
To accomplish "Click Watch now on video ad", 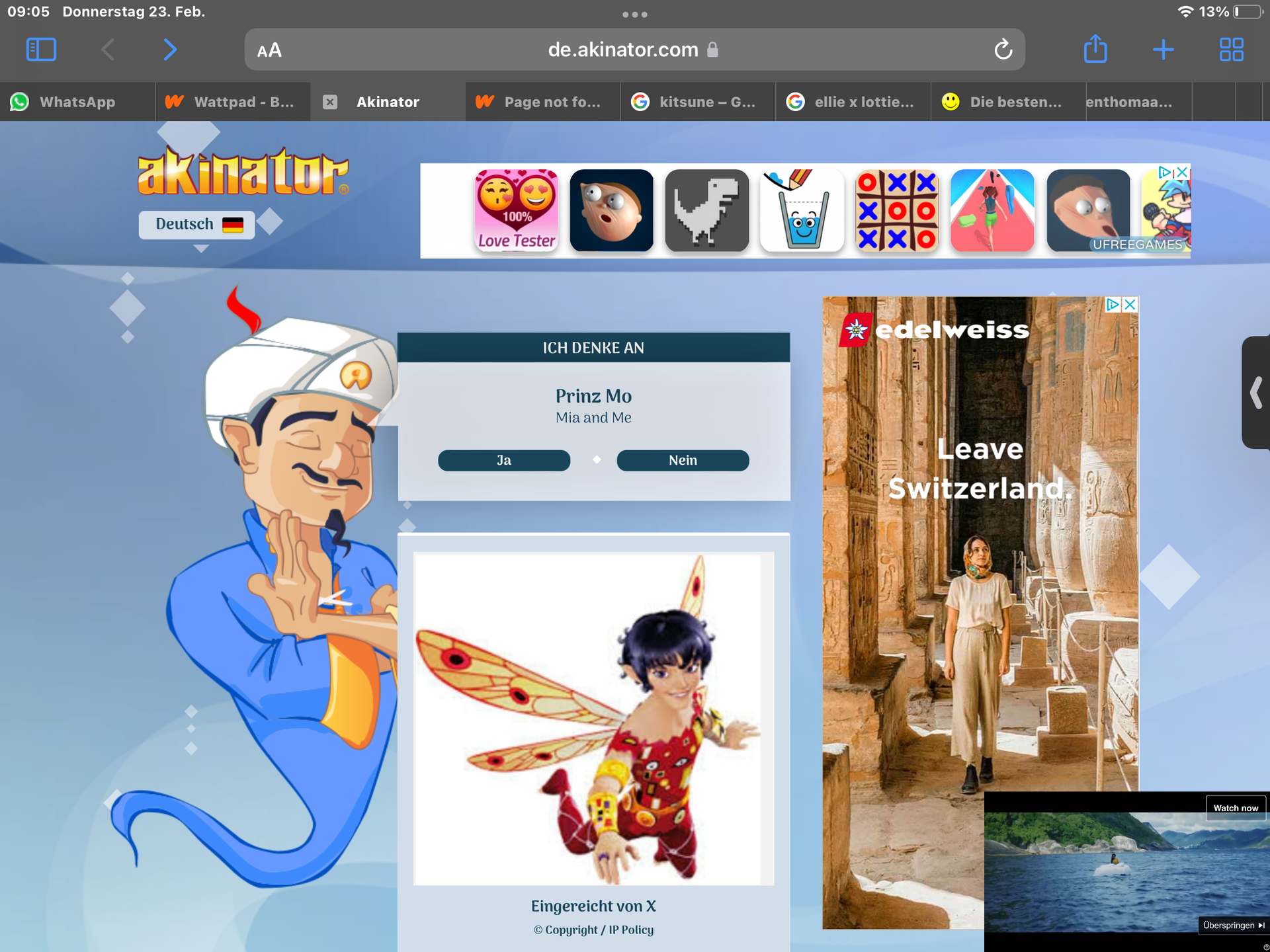I will [1236, 808].
